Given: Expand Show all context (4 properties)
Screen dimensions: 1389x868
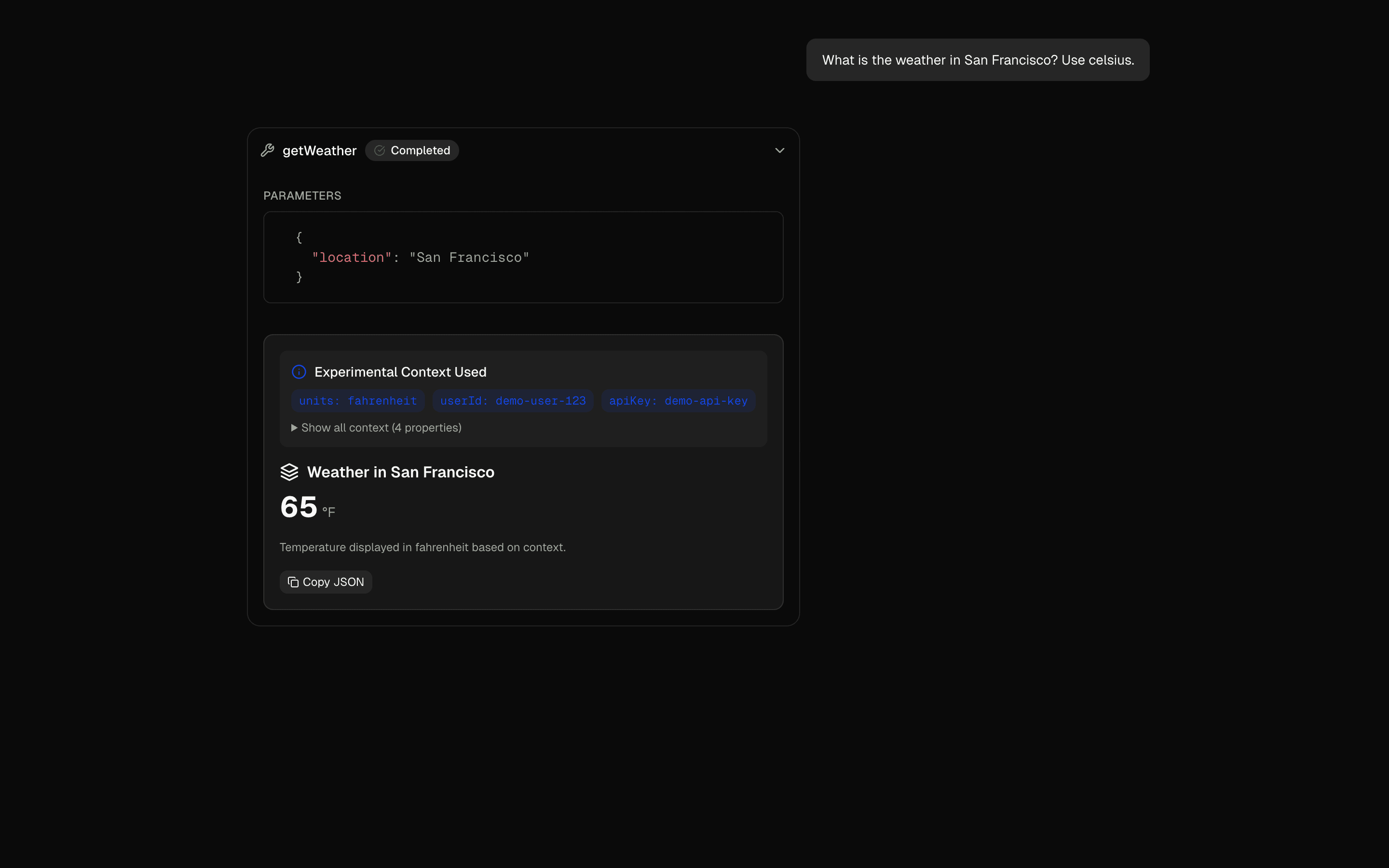Looking at the screenshot, I should pyautogui.click(x=381, y=427).
